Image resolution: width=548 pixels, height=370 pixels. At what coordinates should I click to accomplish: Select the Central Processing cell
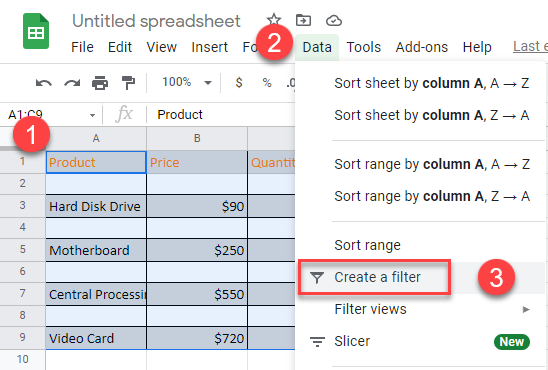[96, 294]
